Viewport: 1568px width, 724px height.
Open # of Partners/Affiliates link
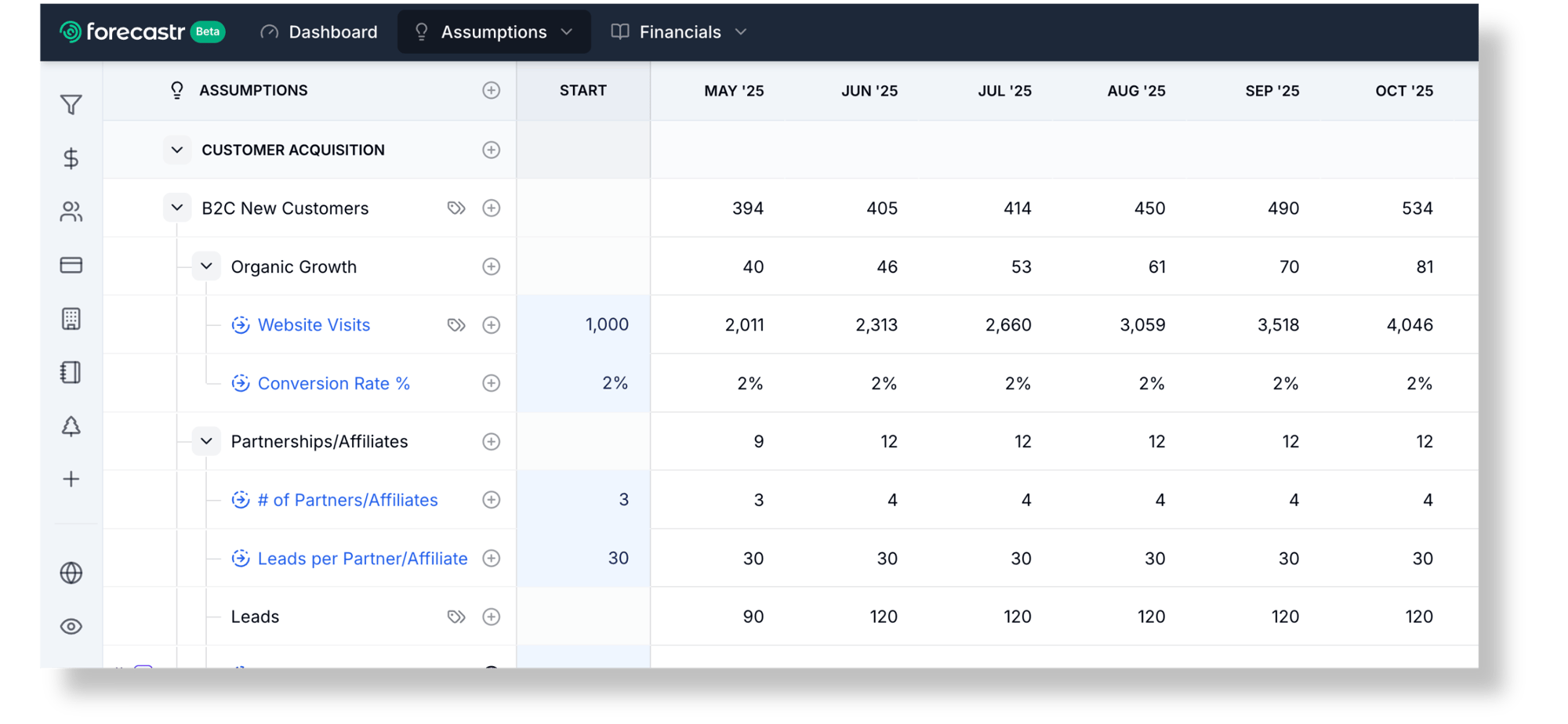click(x=347, y=500)
